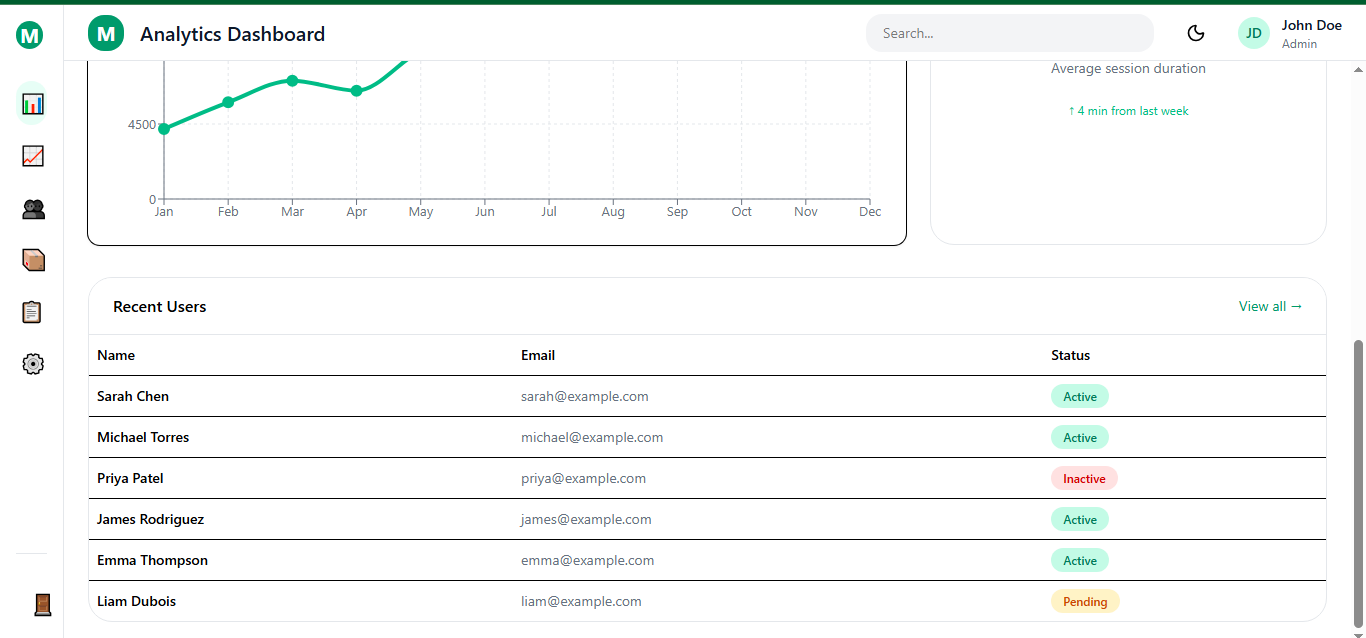Open settings gear in sidebar
1366x638 pixels.
pos(32,364)
